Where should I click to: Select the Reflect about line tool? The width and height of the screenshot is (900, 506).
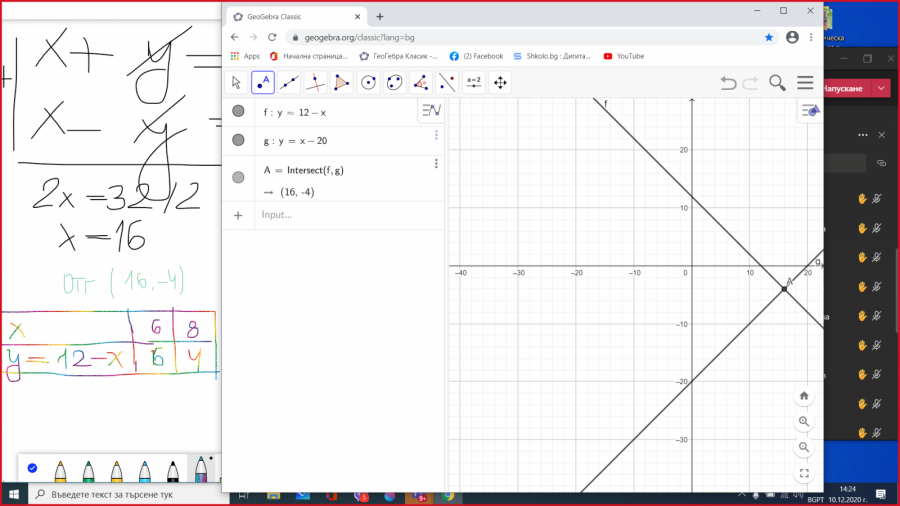click(448, 83)
